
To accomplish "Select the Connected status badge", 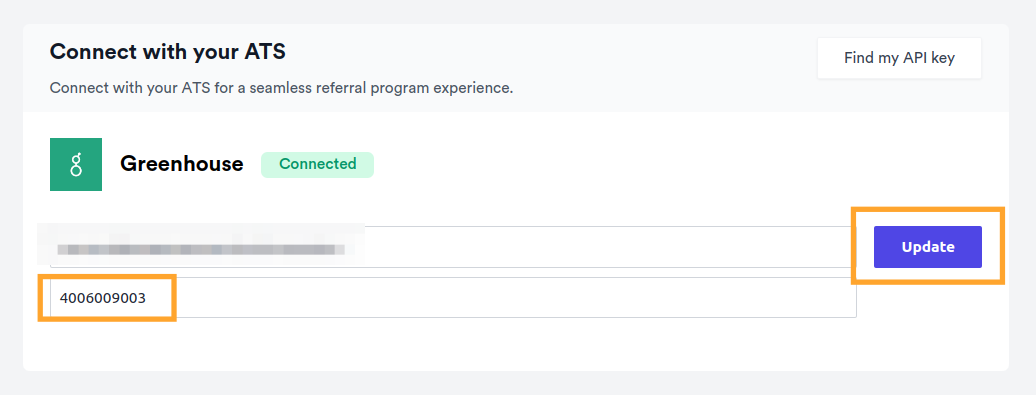I will (x=317, y=164).
